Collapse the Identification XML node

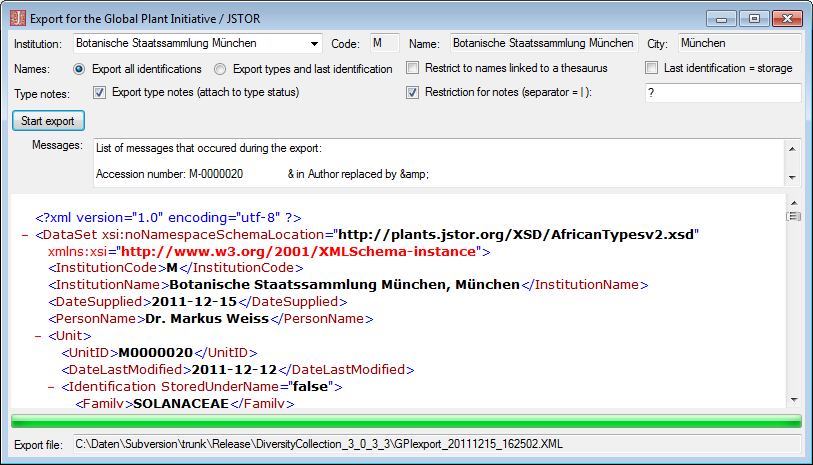[x=51, y=387]
